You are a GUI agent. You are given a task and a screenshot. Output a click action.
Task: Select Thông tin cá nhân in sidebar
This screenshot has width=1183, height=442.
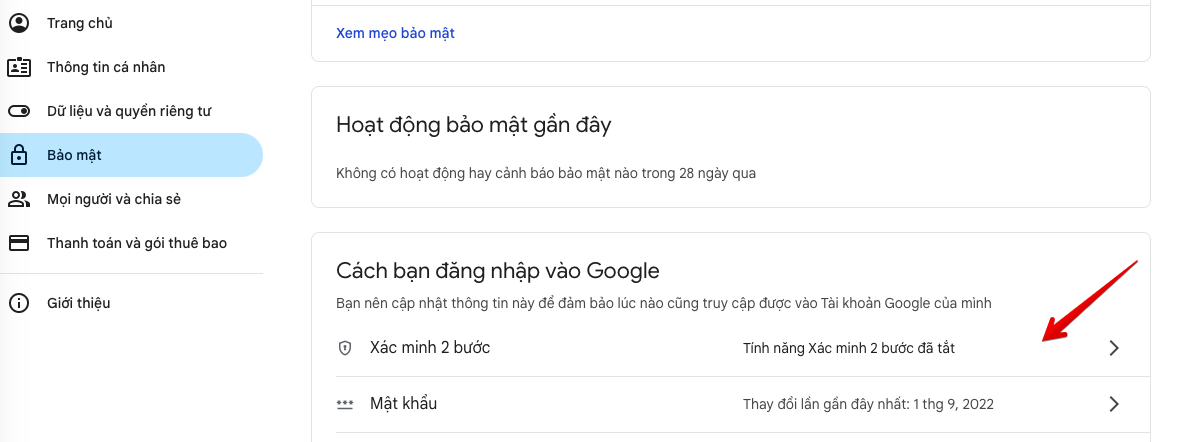[106, 67]
